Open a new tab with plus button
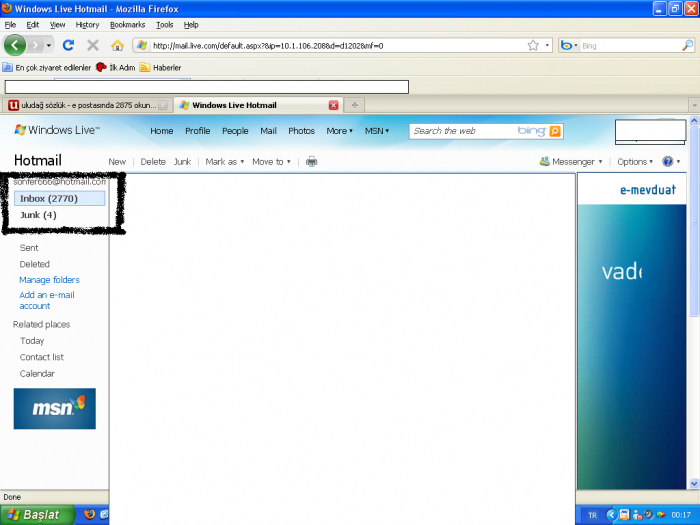Viewport: 700px width, 525px height. click(x=354, y=105)
